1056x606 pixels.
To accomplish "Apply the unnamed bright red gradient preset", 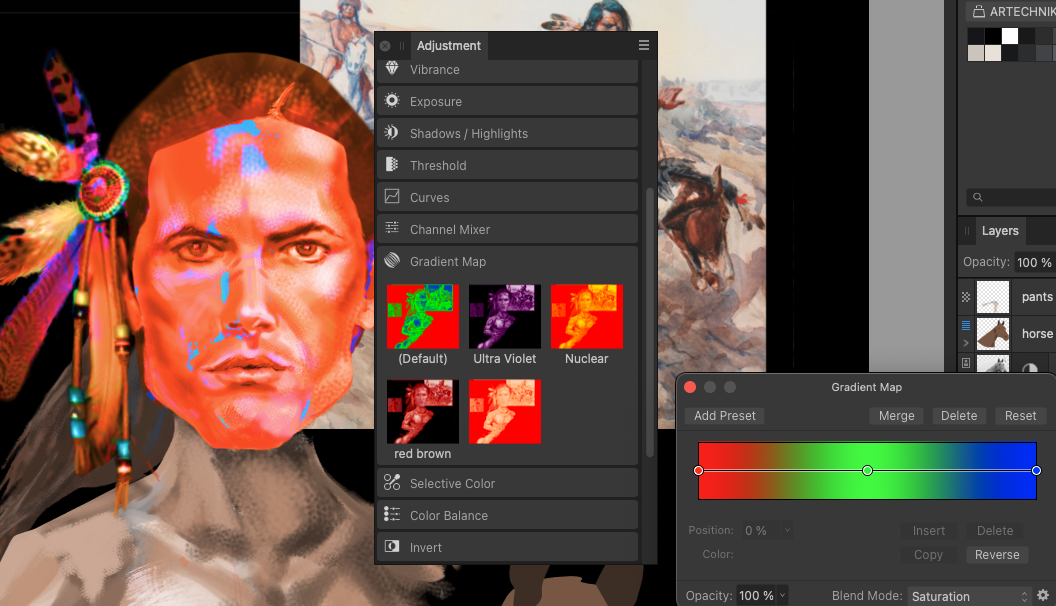I will pyautogui.click(x=505, y=411).
